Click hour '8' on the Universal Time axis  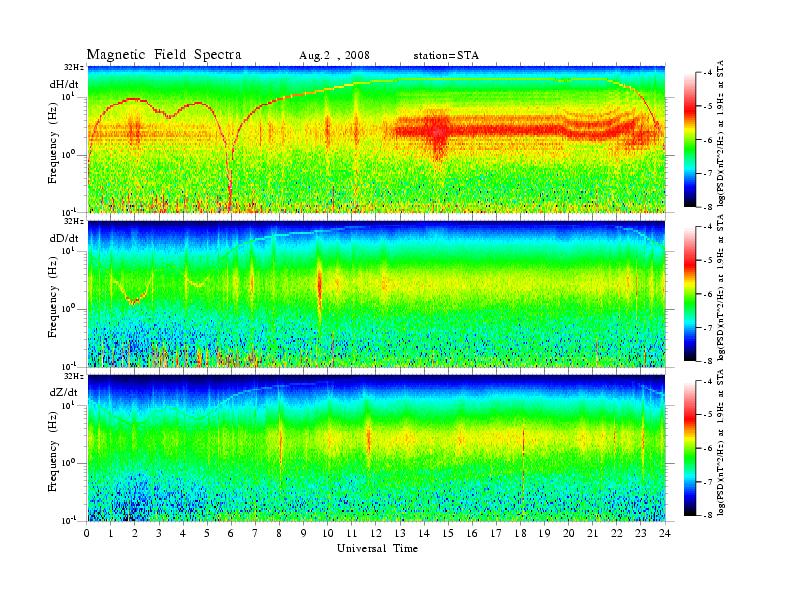point(279,533)
